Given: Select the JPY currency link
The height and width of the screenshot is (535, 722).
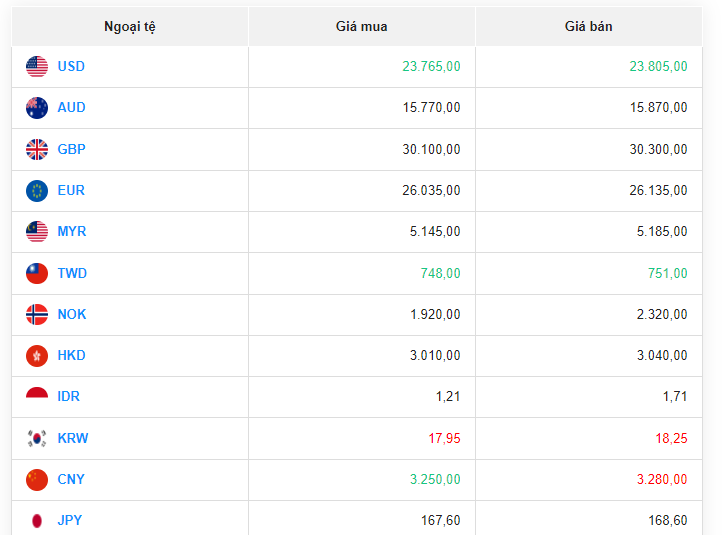Looking at the screenshot, I should pyautogui.click(x=70, y=521).
